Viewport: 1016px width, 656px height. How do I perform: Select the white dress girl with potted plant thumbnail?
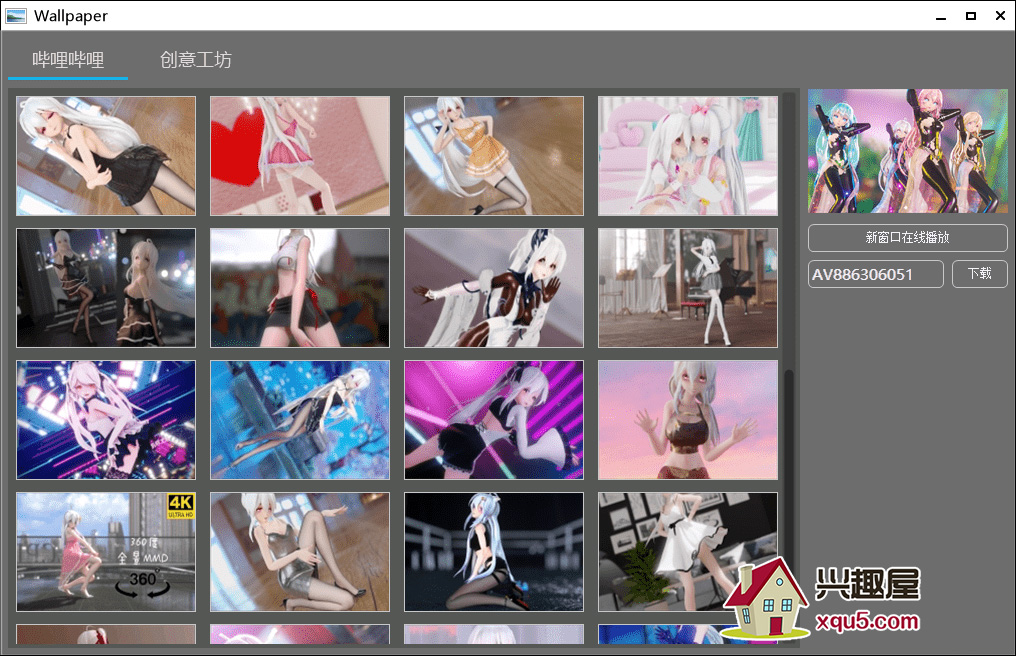pyautogui.click(x=687, y=552)
